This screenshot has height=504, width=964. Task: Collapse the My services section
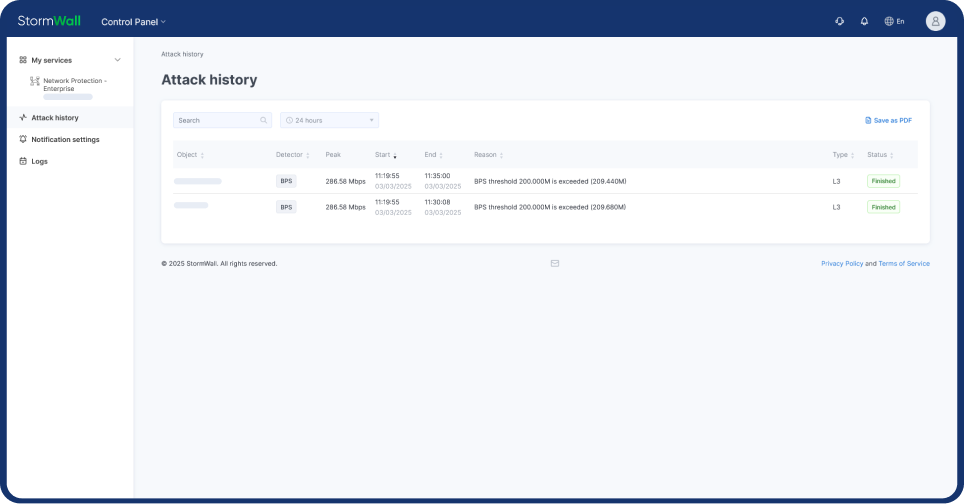click(117, 60)
